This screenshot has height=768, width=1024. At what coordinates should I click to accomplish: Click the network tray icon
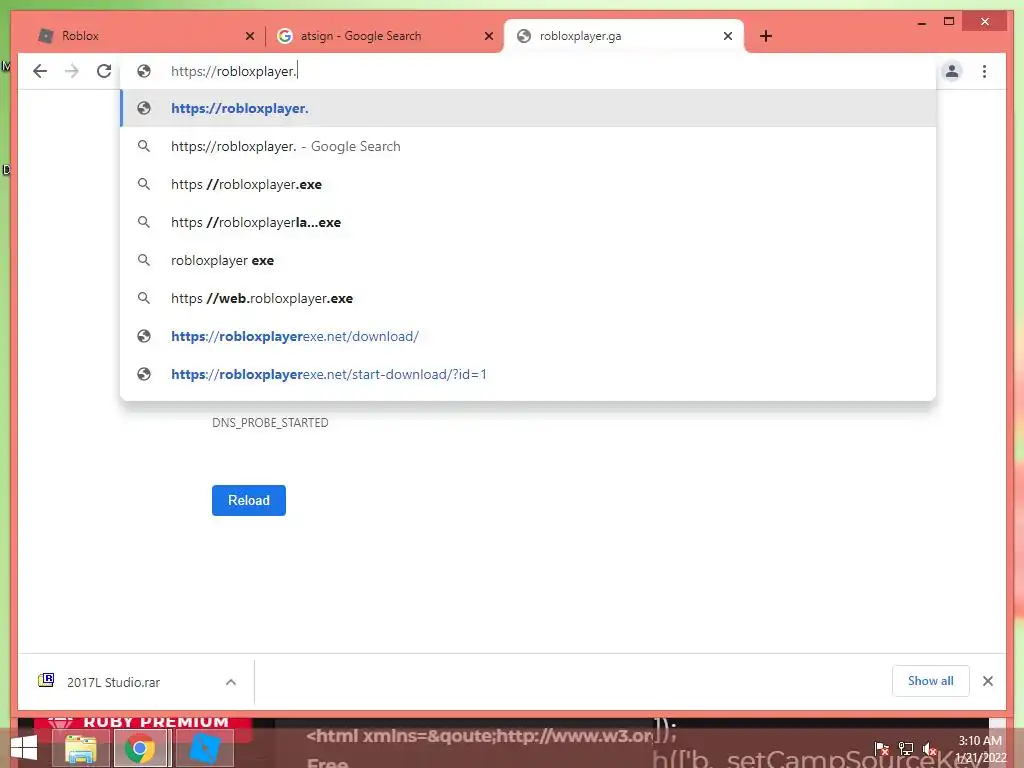[x=906, y=748]
